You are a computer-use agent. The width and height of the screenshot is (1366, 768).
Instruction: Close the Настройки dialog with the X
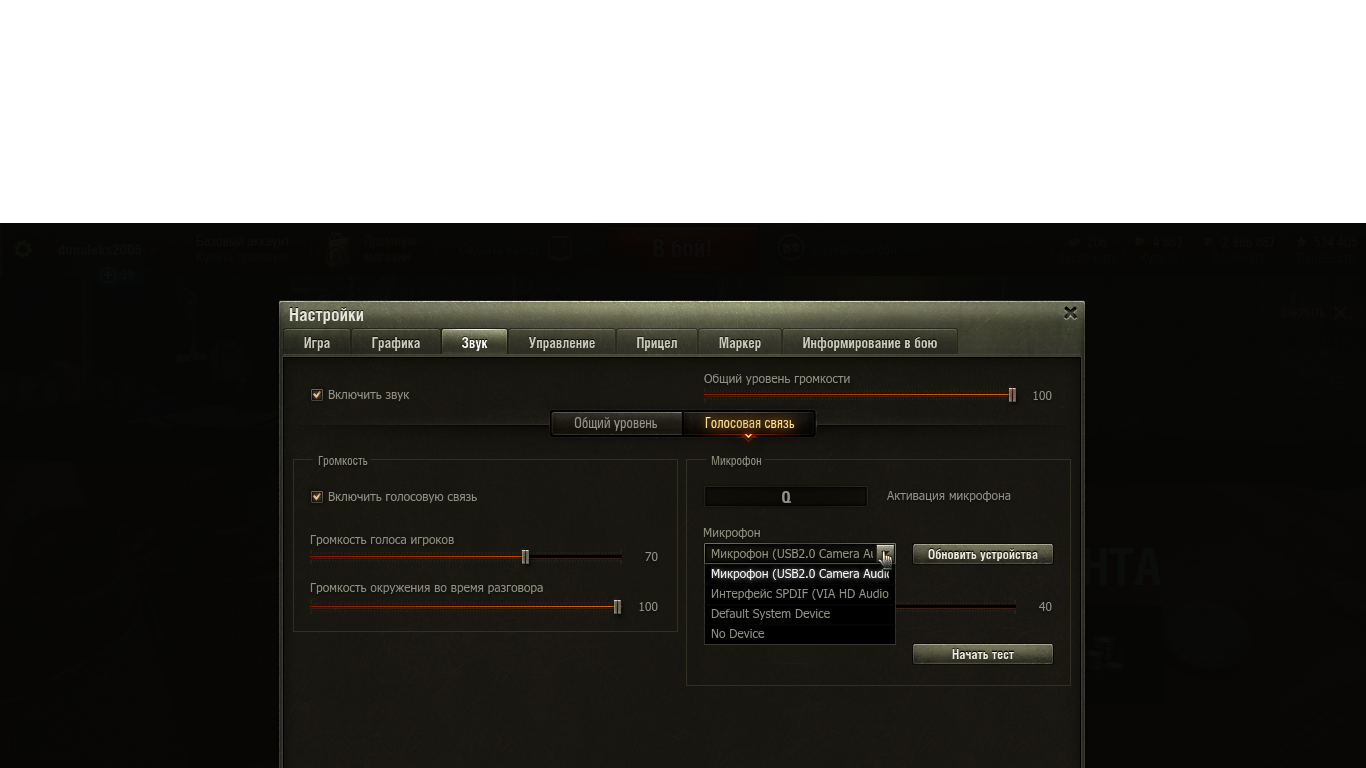coord(1070,313)
